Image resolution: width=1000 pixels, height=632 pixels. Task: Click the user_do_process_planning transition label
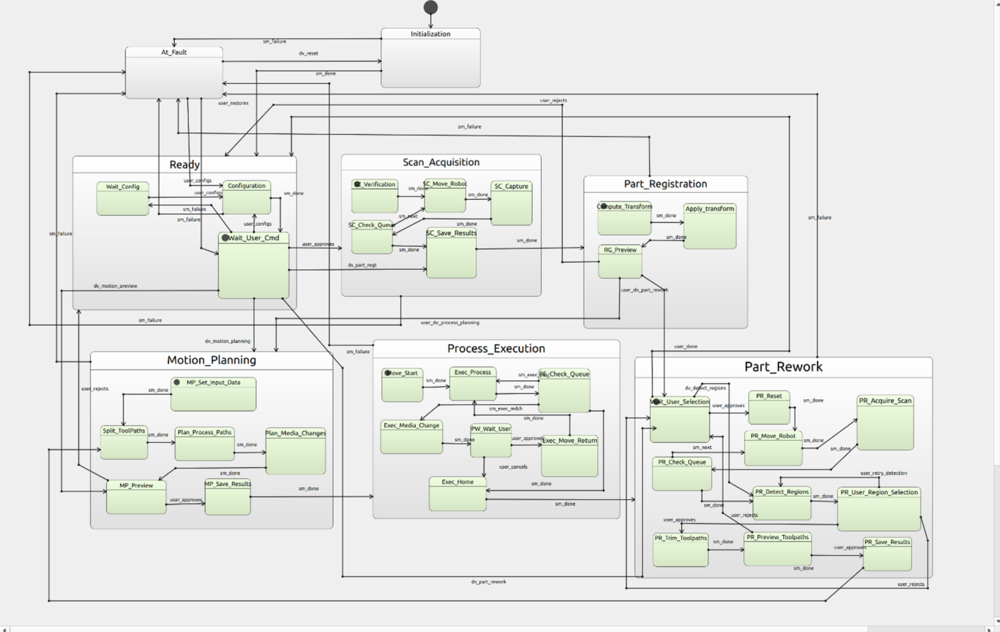tap(450, 323)
